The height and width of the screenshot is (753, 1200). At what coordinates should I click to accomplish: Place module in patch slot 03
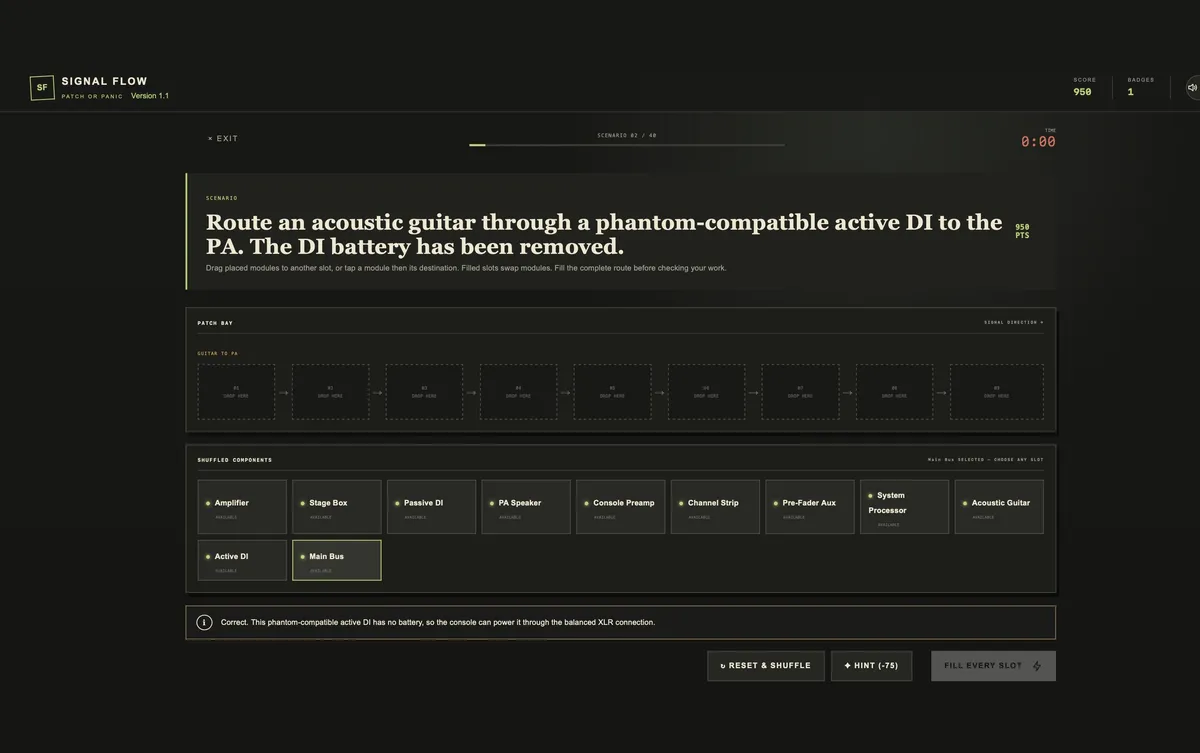pos(424,392)
